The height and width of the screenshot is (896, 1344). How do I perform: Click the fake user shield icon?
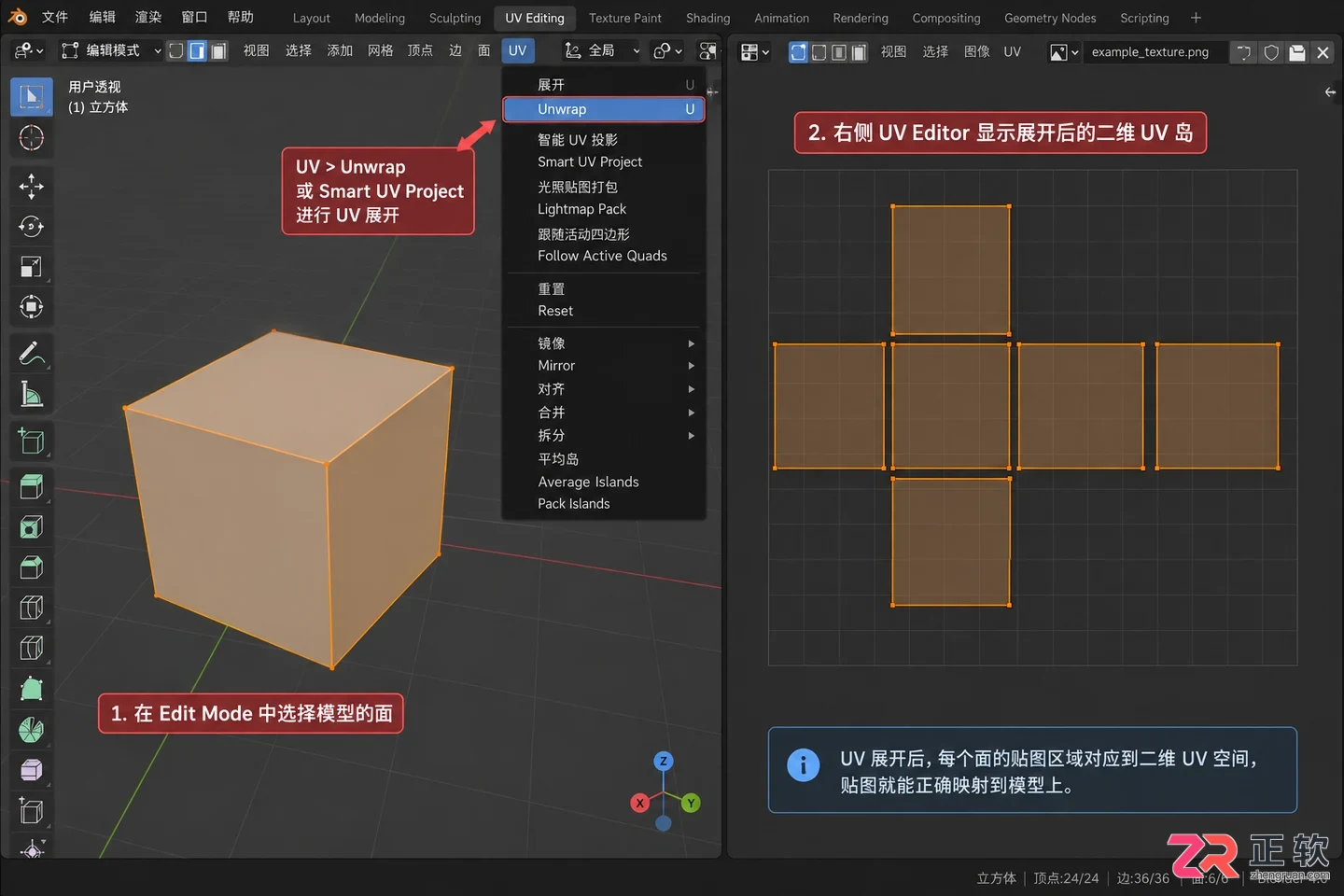point(1271,52)
